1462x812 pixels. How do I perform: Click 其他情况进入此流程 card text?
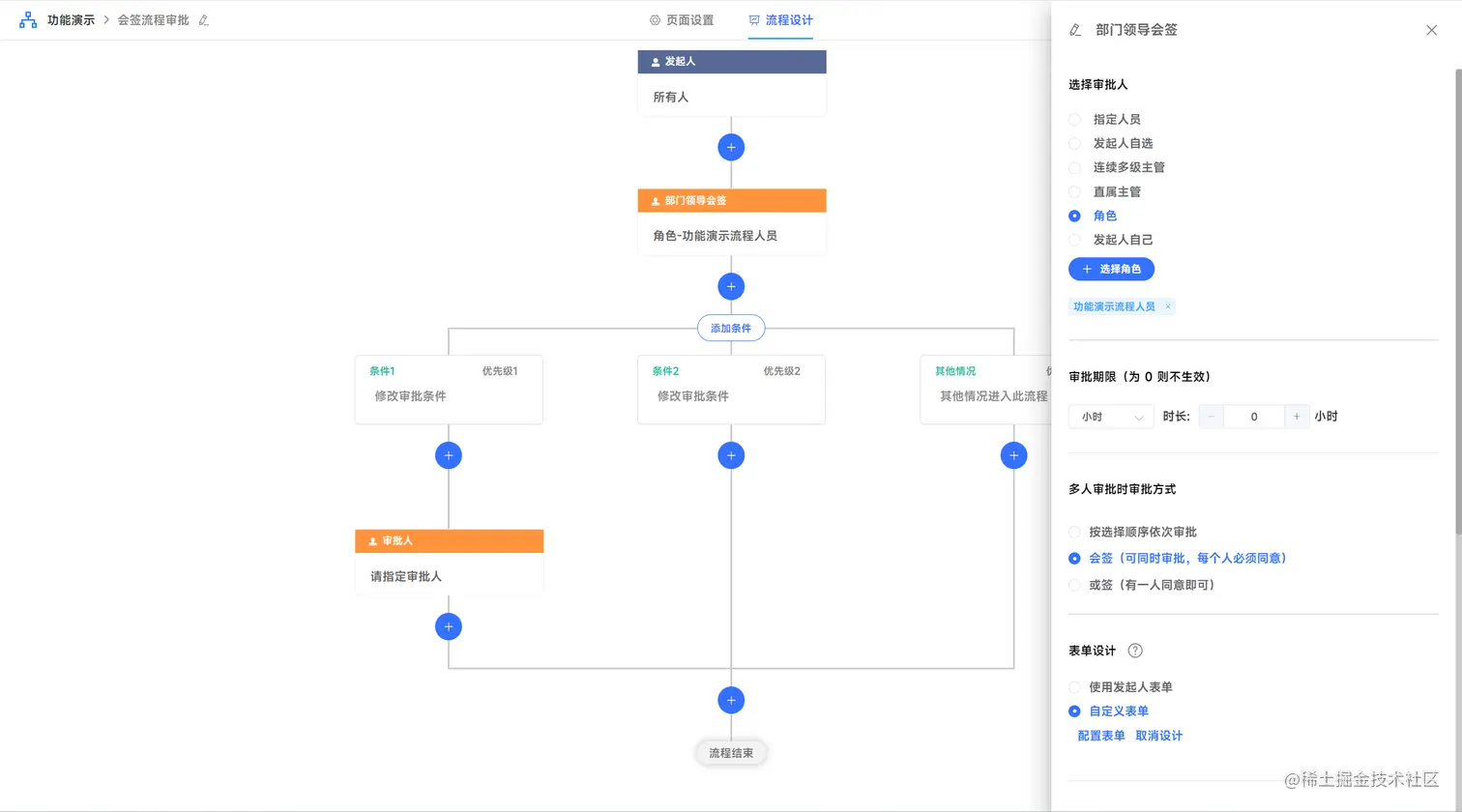coord(994,396)
